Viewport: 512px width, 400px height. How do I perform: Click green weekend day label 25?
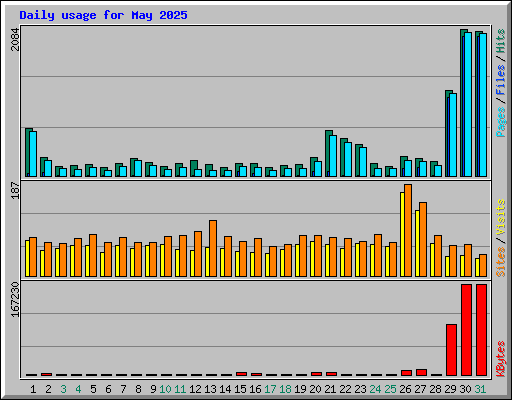pyautogui.click(x=390, y=389)
